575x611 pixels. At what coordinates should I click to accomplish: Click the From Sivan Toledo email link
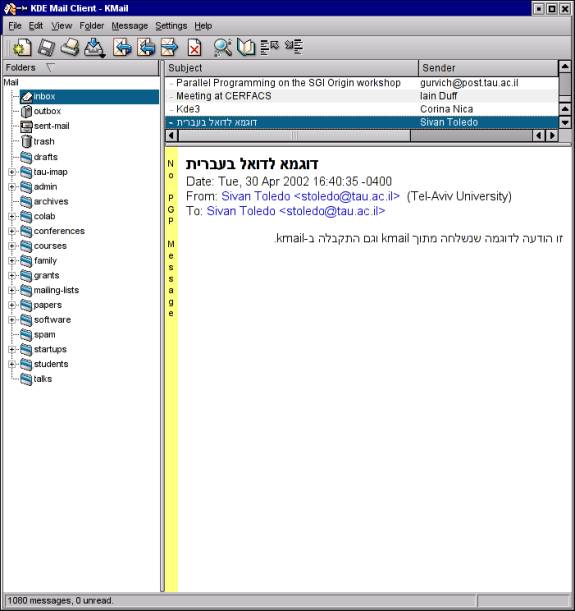tap(310, 196)
